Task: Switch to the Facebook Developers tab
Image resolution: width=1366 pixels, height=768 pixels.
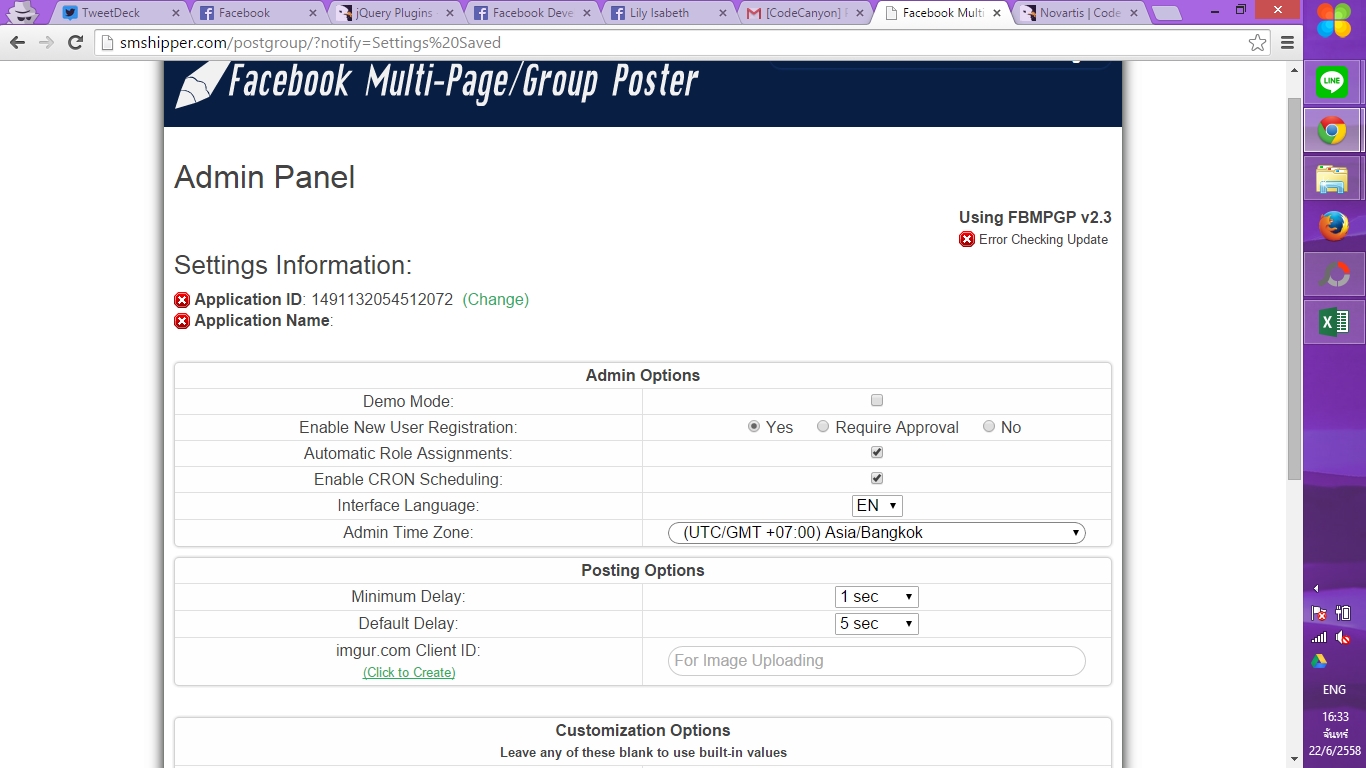Action: coord(532,13)
